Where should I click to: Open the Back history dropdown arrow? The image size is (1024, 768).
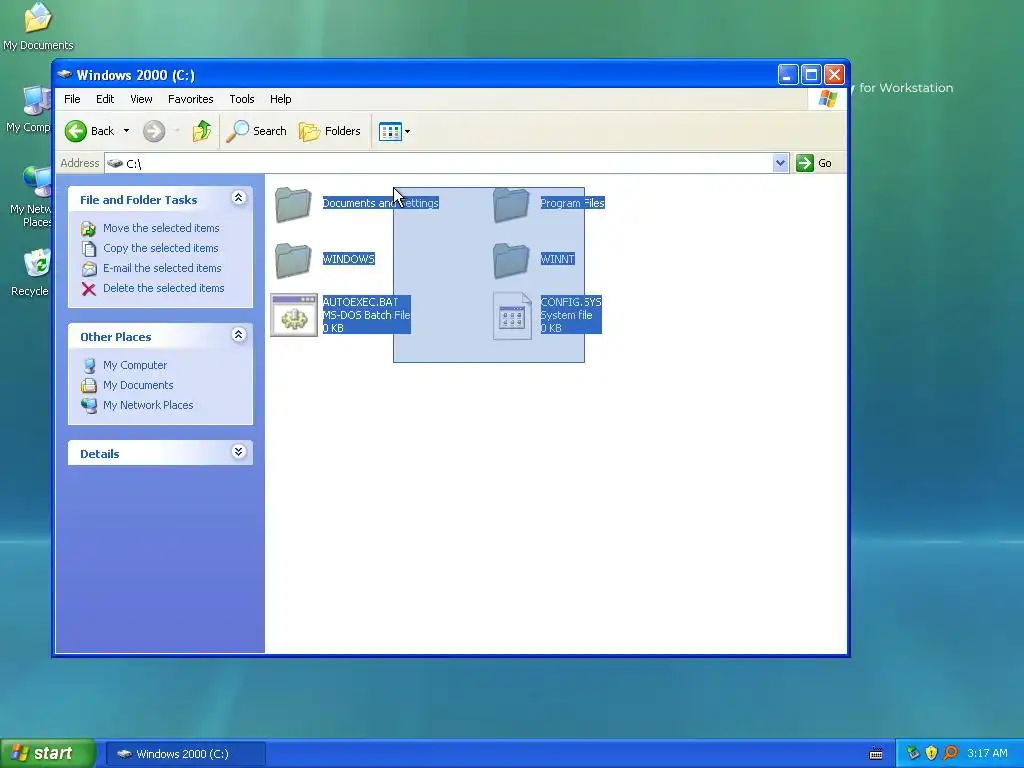tap(127, 131)
